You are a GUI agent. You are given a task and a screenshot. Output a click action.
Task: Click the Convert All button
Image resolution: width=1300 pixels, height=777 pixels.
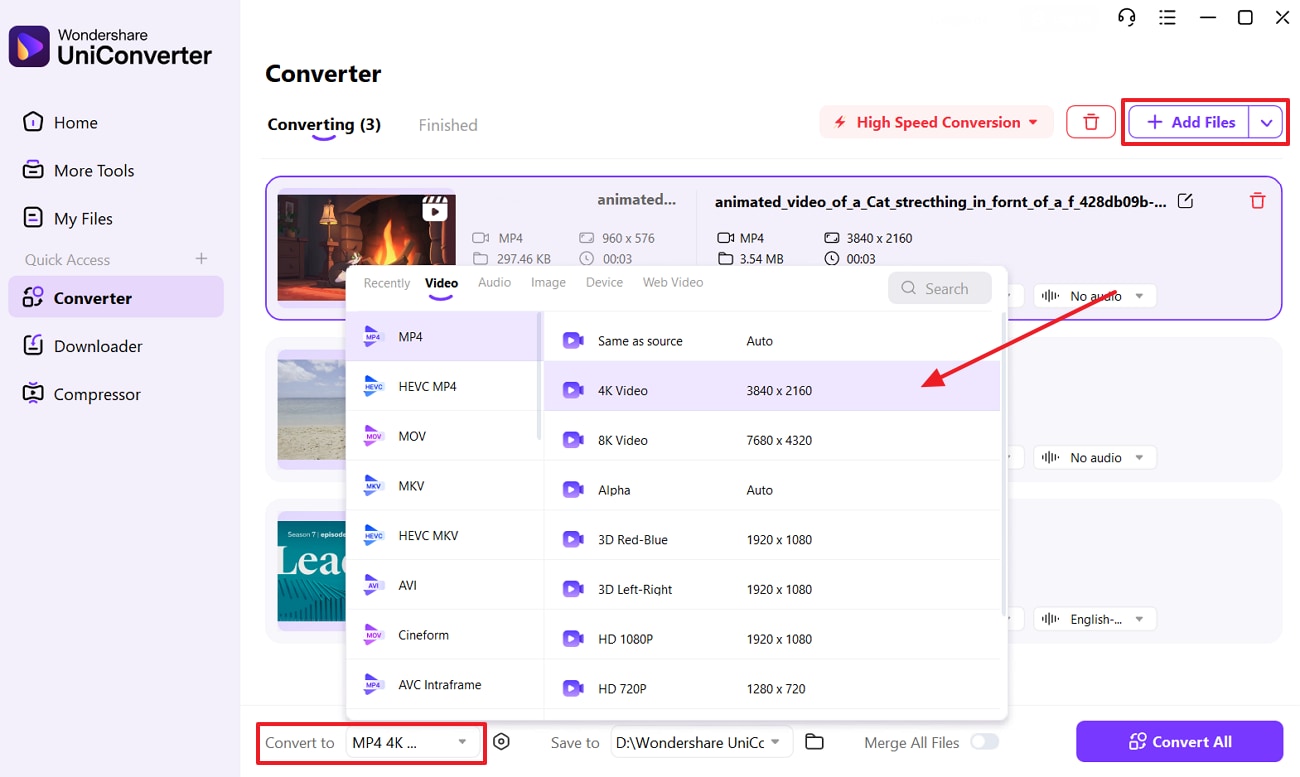click(1179, 742)
